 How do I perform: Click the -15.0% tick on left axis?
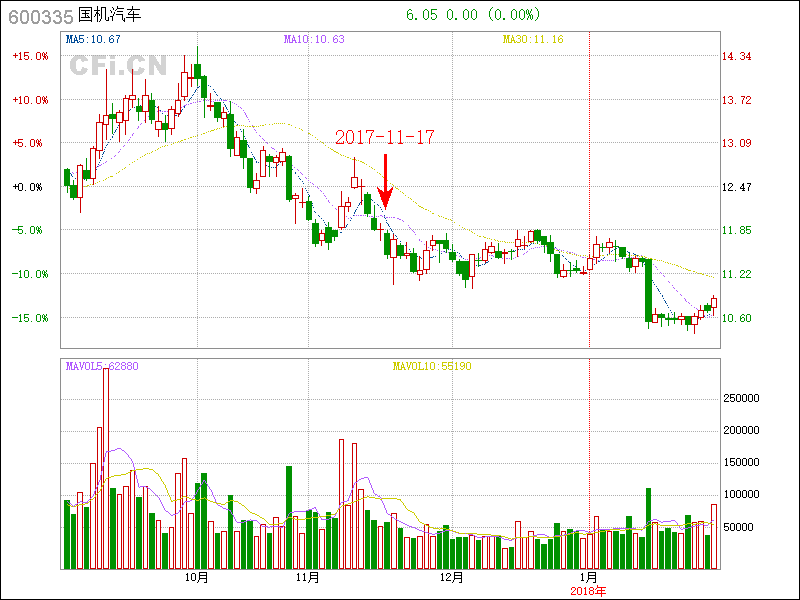point(30,318)
